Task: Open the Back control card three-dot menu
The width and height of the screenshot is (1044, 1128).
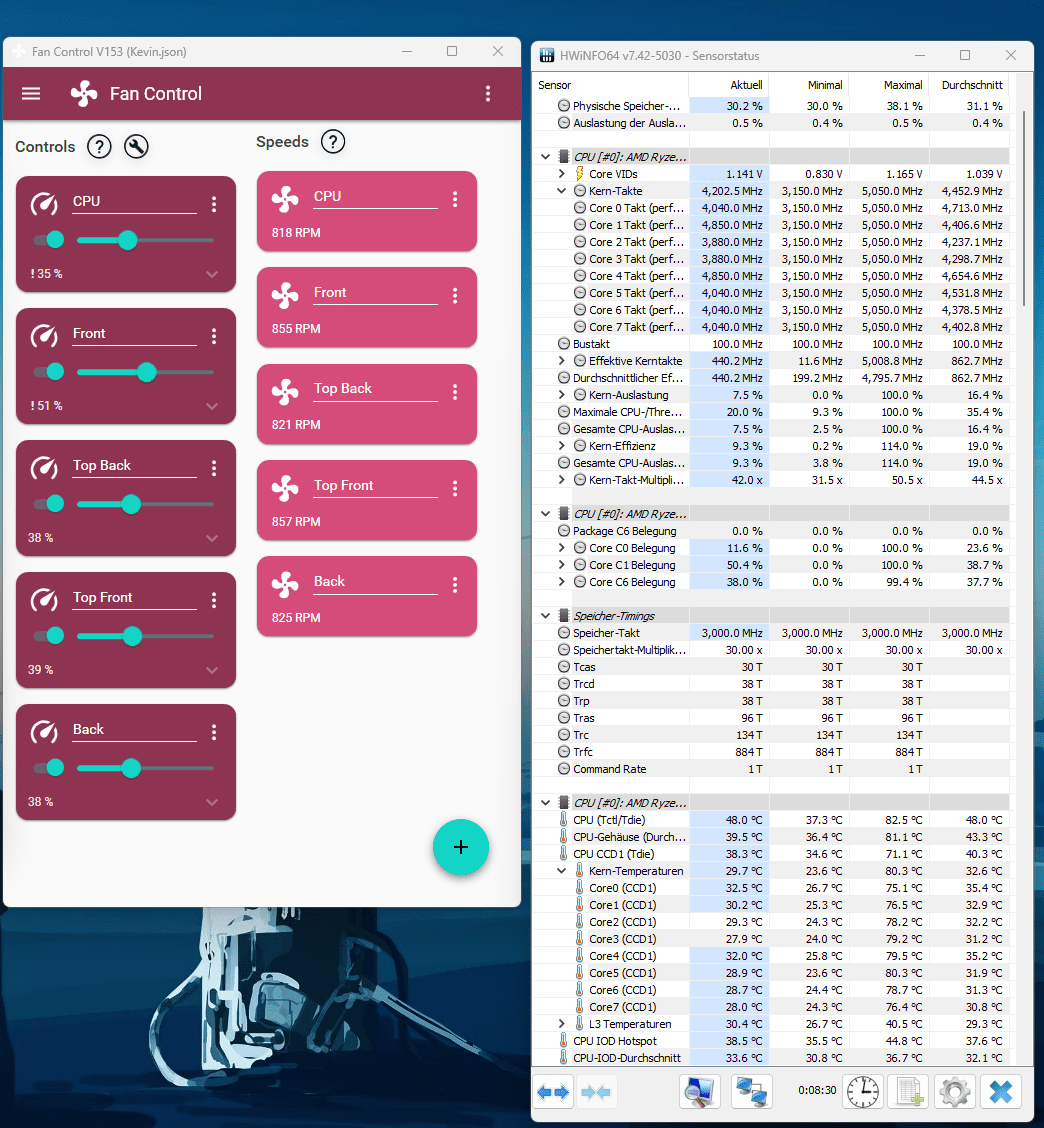Action: pos(214,732)
